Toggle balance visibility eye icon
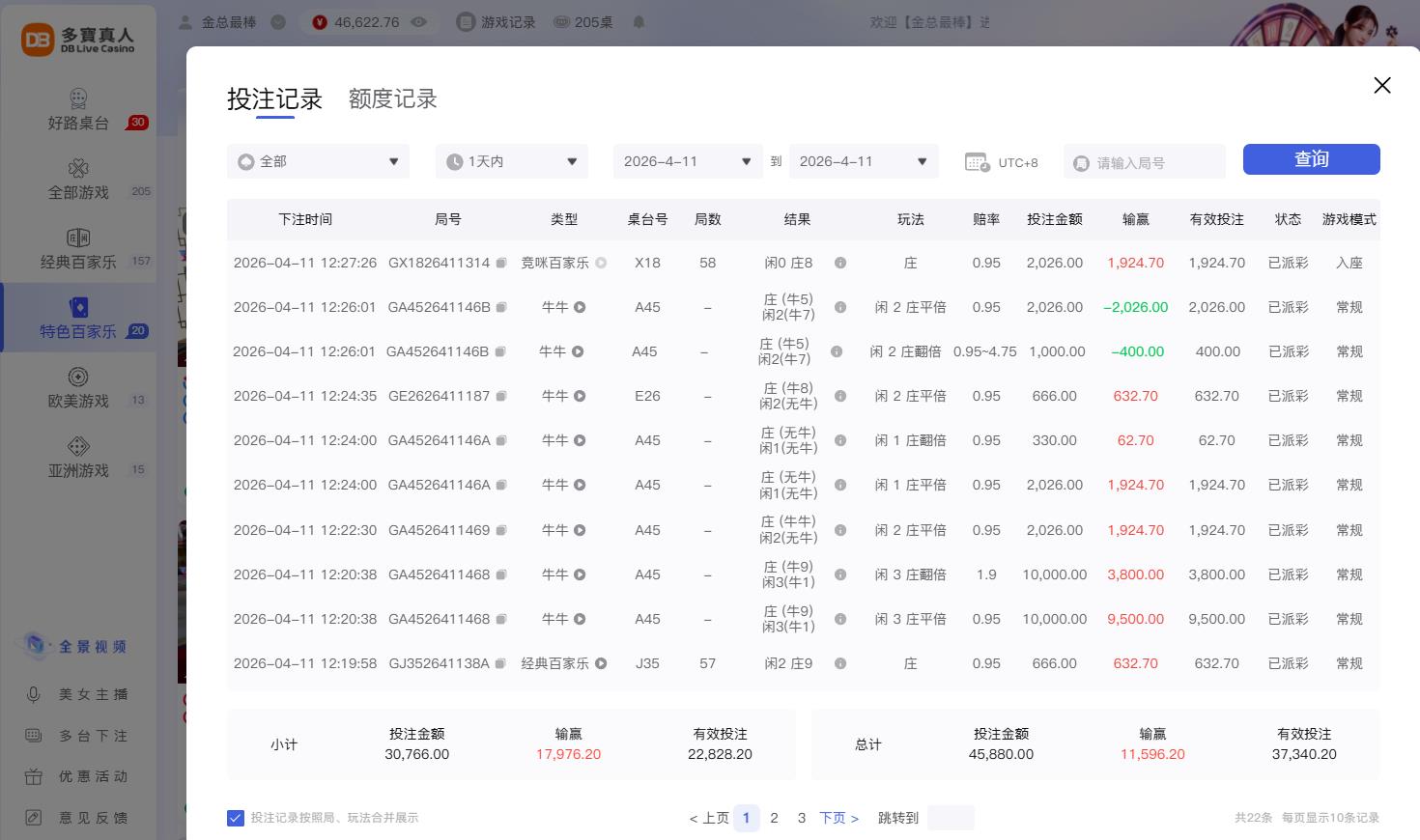 (x=418, y=22)
